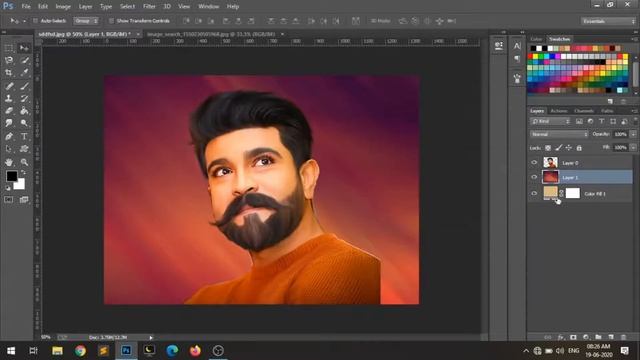Hide Layer 0 visibility eye
640x360 pixels.
point(534,162)
